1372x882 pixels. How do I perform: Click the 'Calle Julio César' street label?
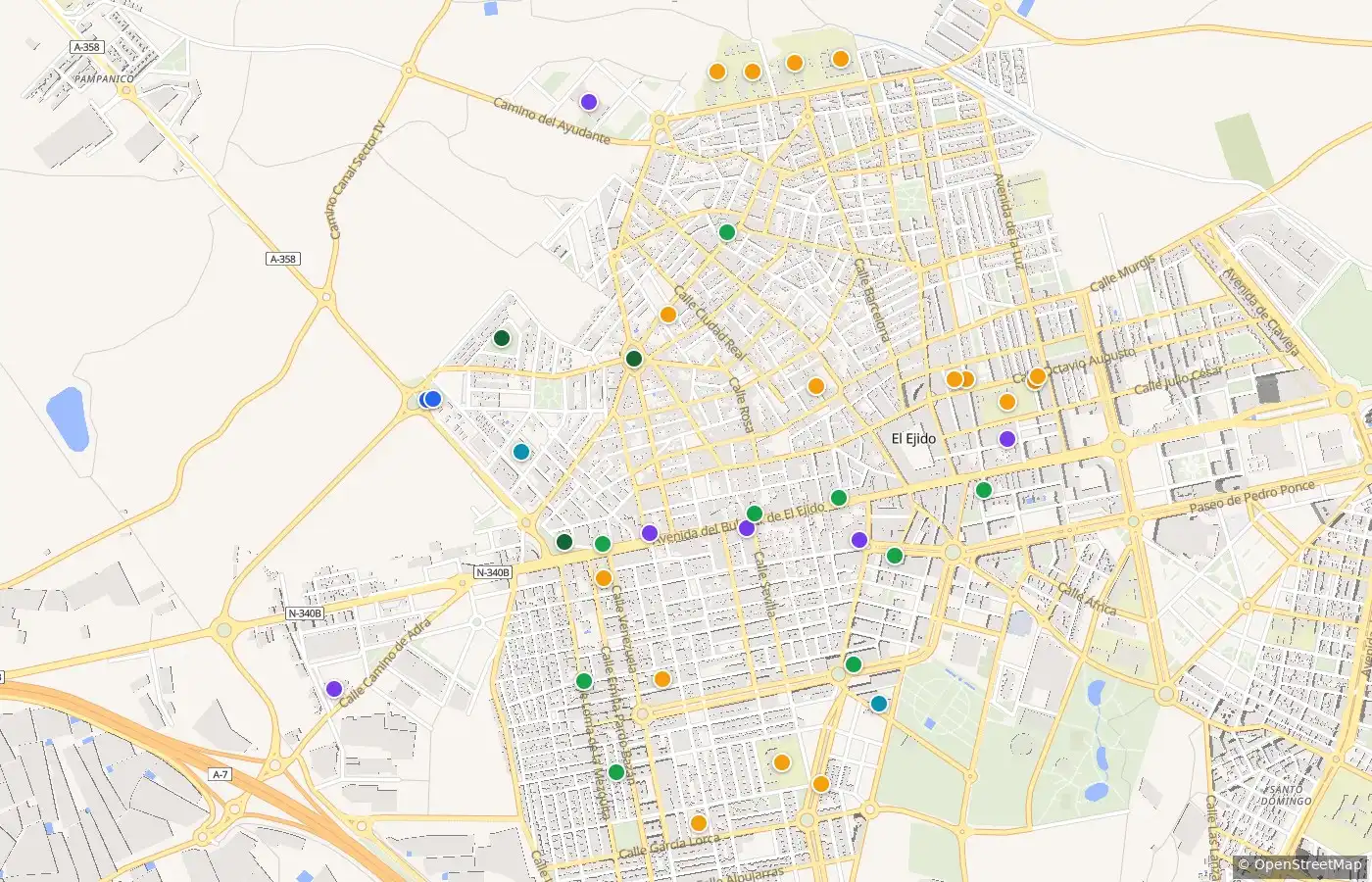1179,380
